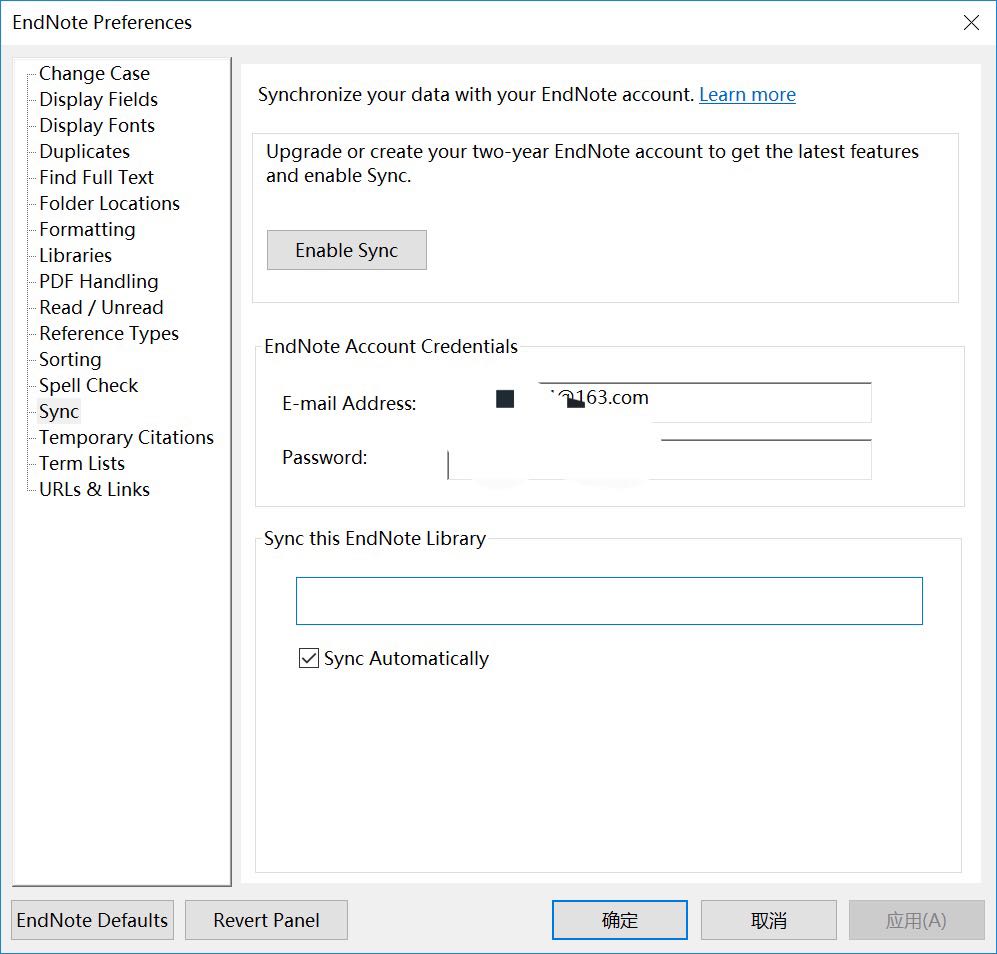The height and width of the screenshot is (954, 997).
Task: Open the Change Case preferences
Action: pyautogui.click(x=94, y=74)
